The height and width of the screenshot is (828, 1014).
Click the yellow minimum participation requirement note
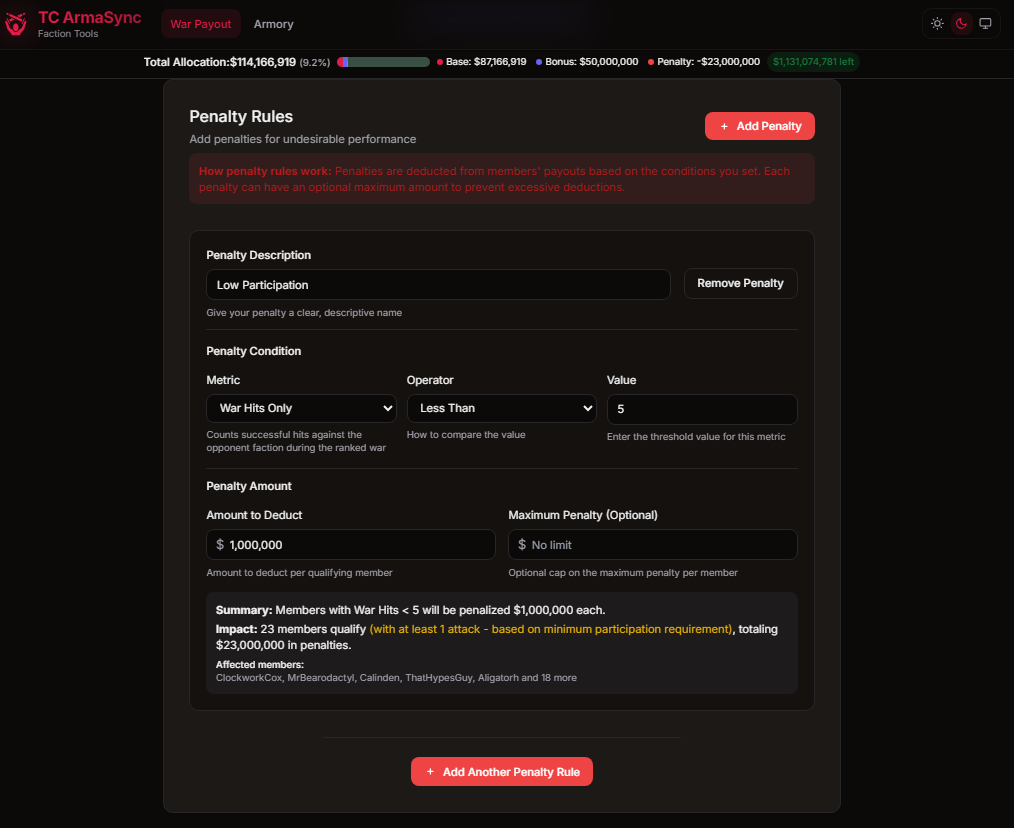550,629
